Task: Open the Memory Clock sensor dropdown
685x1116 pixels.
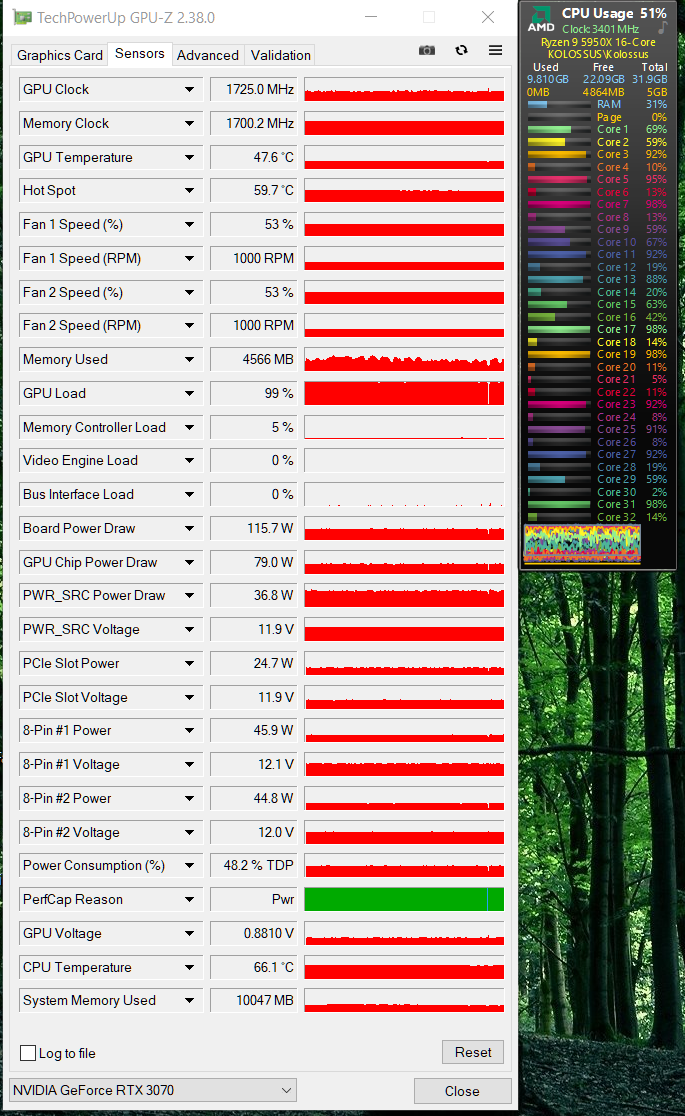Action: [189, 123]
